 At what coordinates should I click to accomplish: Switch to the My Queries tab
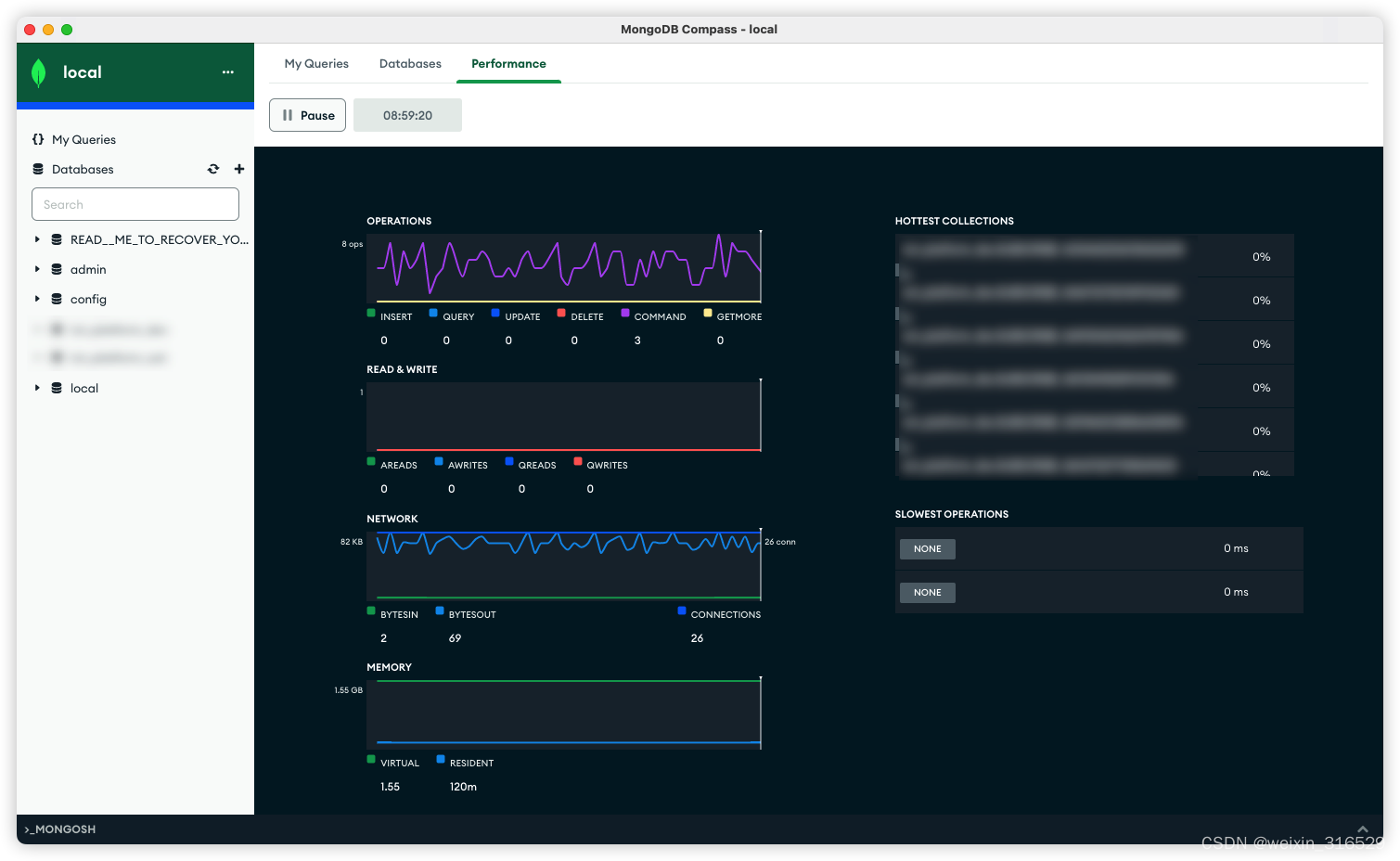(316, 64)
